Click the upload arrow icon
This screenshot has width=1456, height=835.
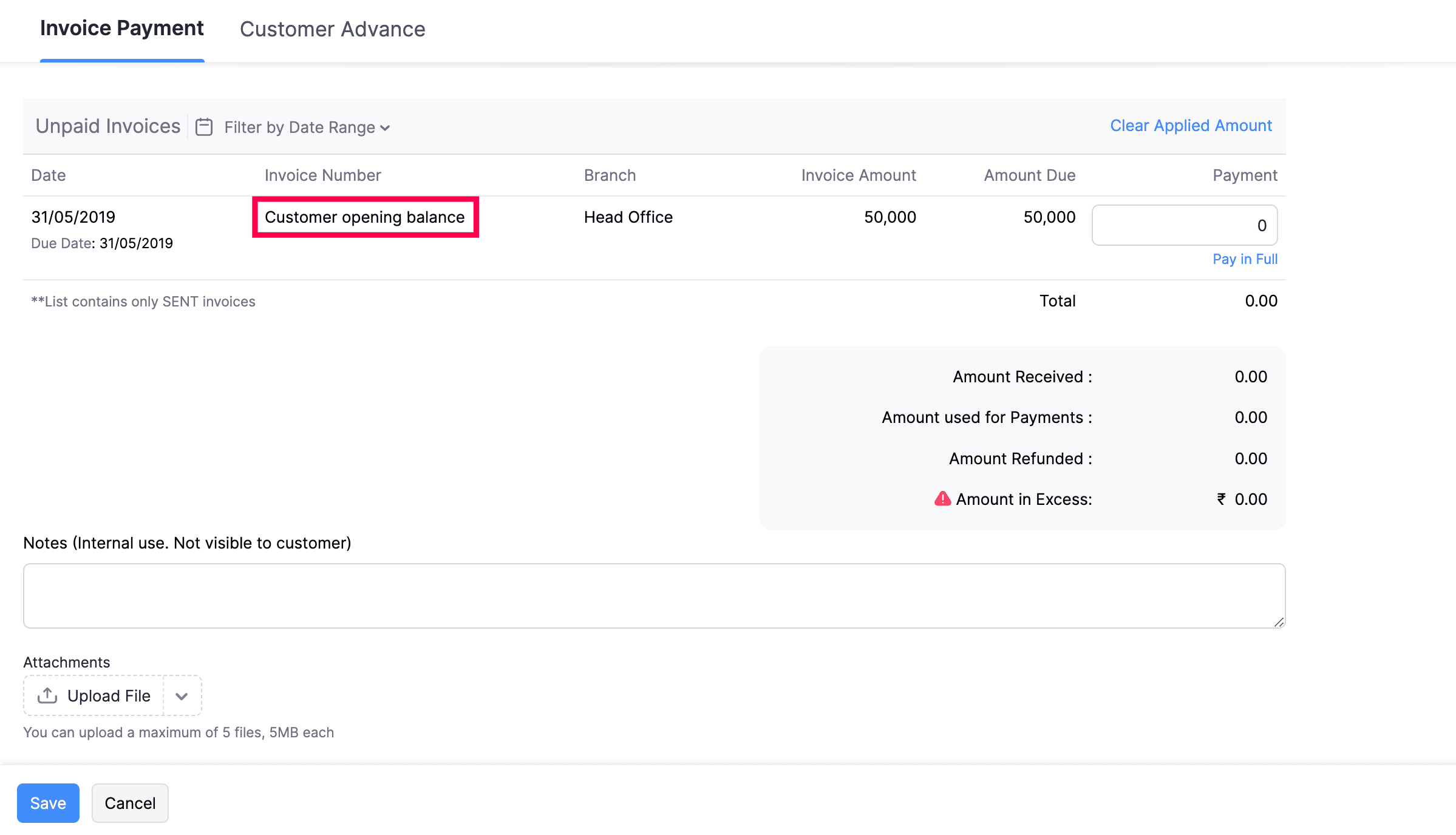coord(47,695)
